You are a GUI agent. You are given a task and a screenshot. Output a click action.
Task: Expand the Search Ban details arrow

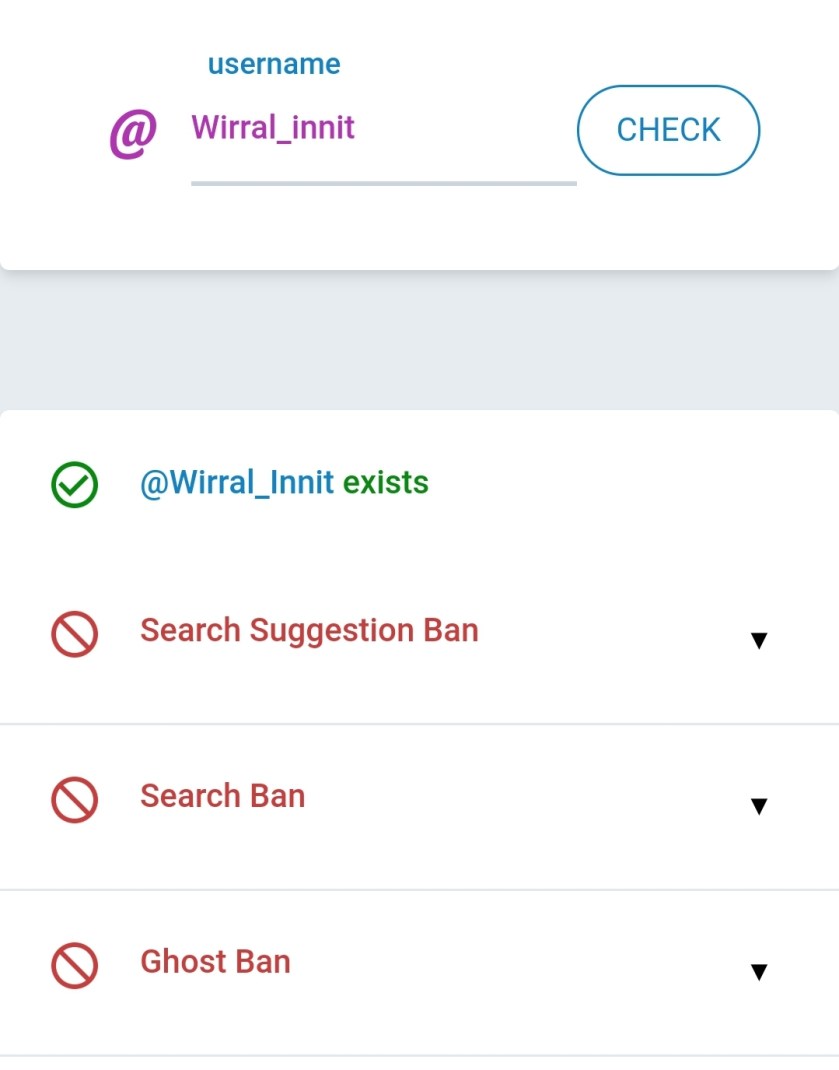[758, 806]
